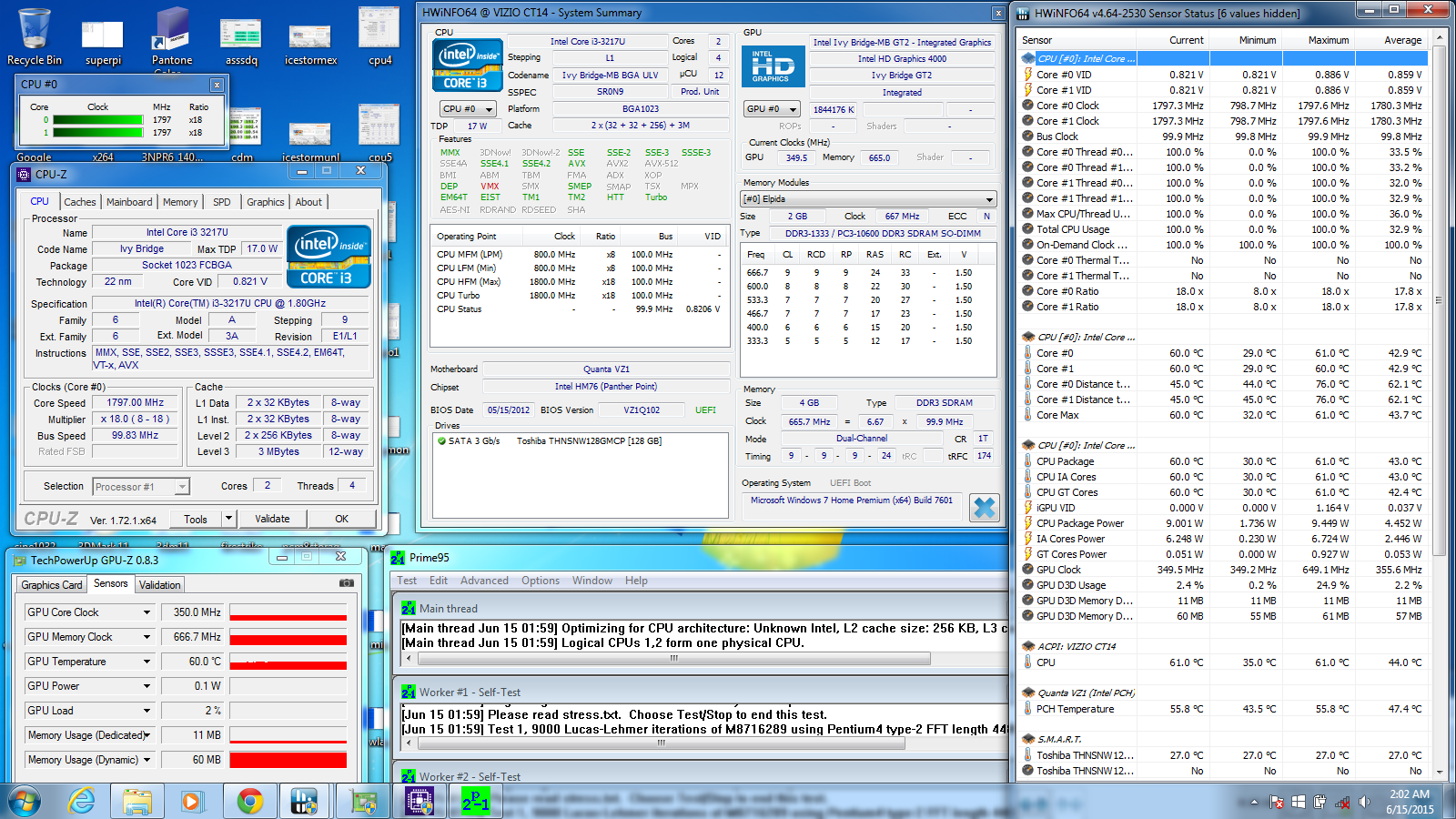Open the Test menu in Prime95
The image size is (1456, 819).
coord(407,581)
